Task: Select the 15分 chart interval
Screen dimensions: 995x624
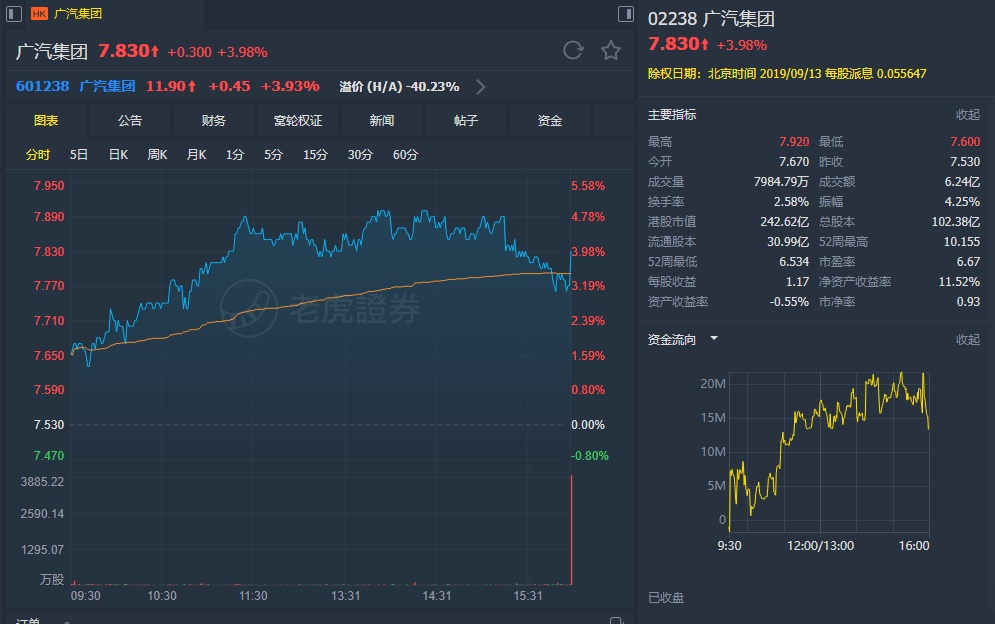Action: click(x=315, y=155)
